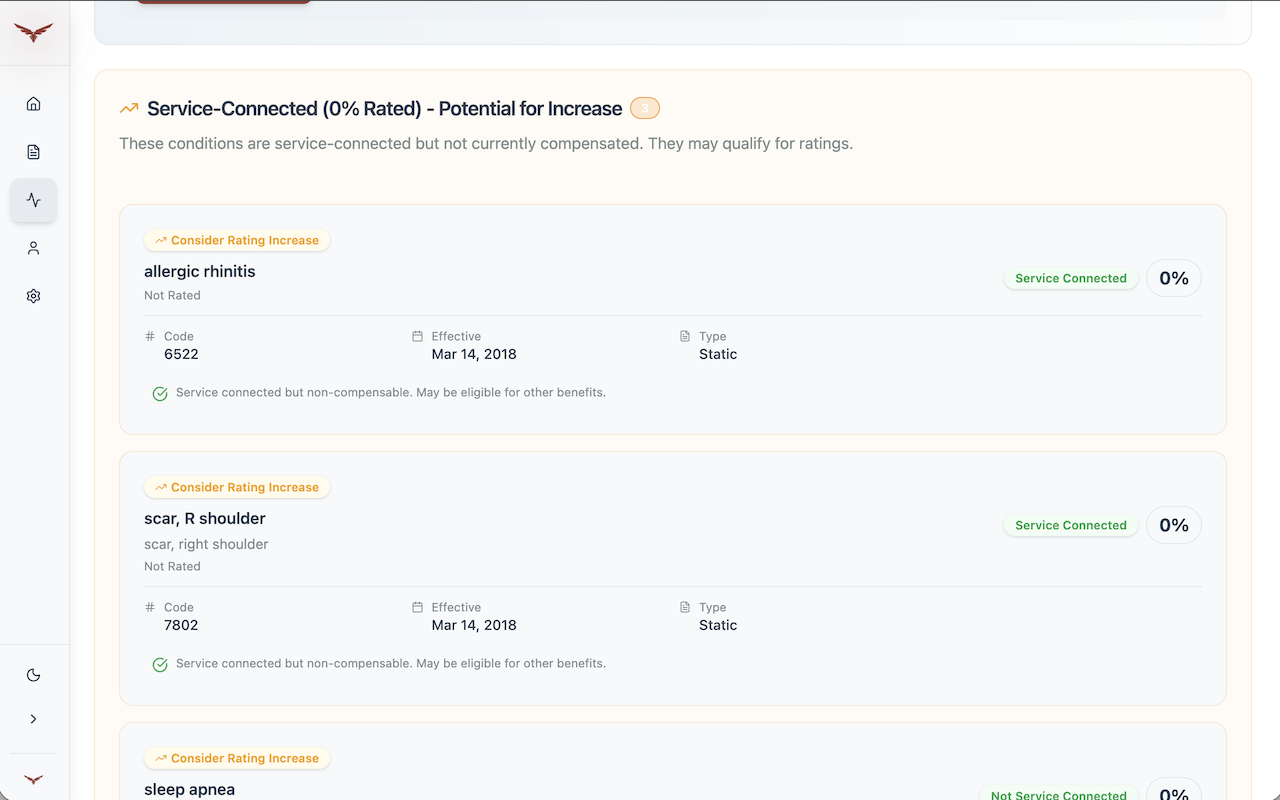Click the 0% rating badge for allergic rhinitis
1280x800 pixels.
pyautogui.click(x=1174, y=278)
